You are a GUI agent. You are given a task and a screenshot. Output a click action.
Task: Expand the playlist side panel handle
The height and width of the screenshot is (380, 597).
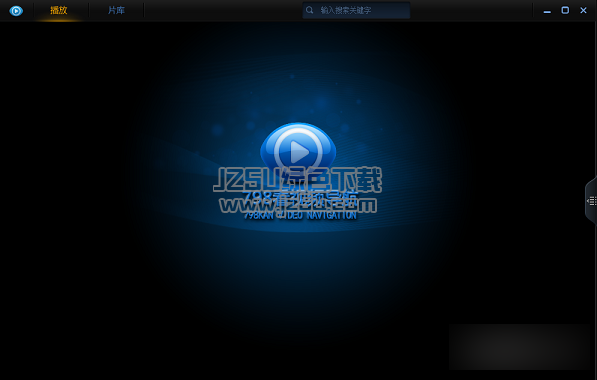click(x=591, y=201)
